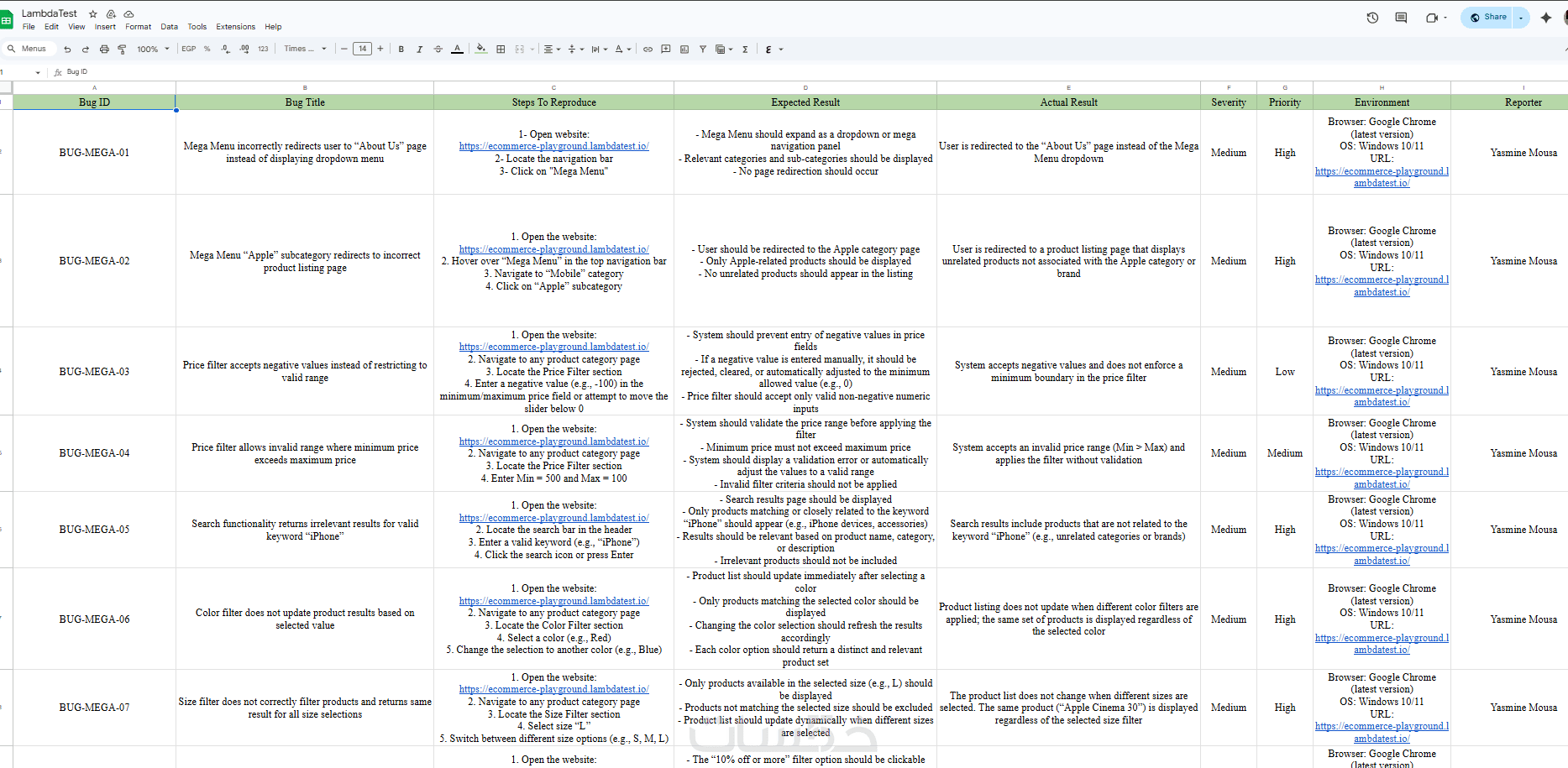Open the text rotation dropdown
Image resolution: width=1568 pixels, height=768 pixels.
click(622, 50)
